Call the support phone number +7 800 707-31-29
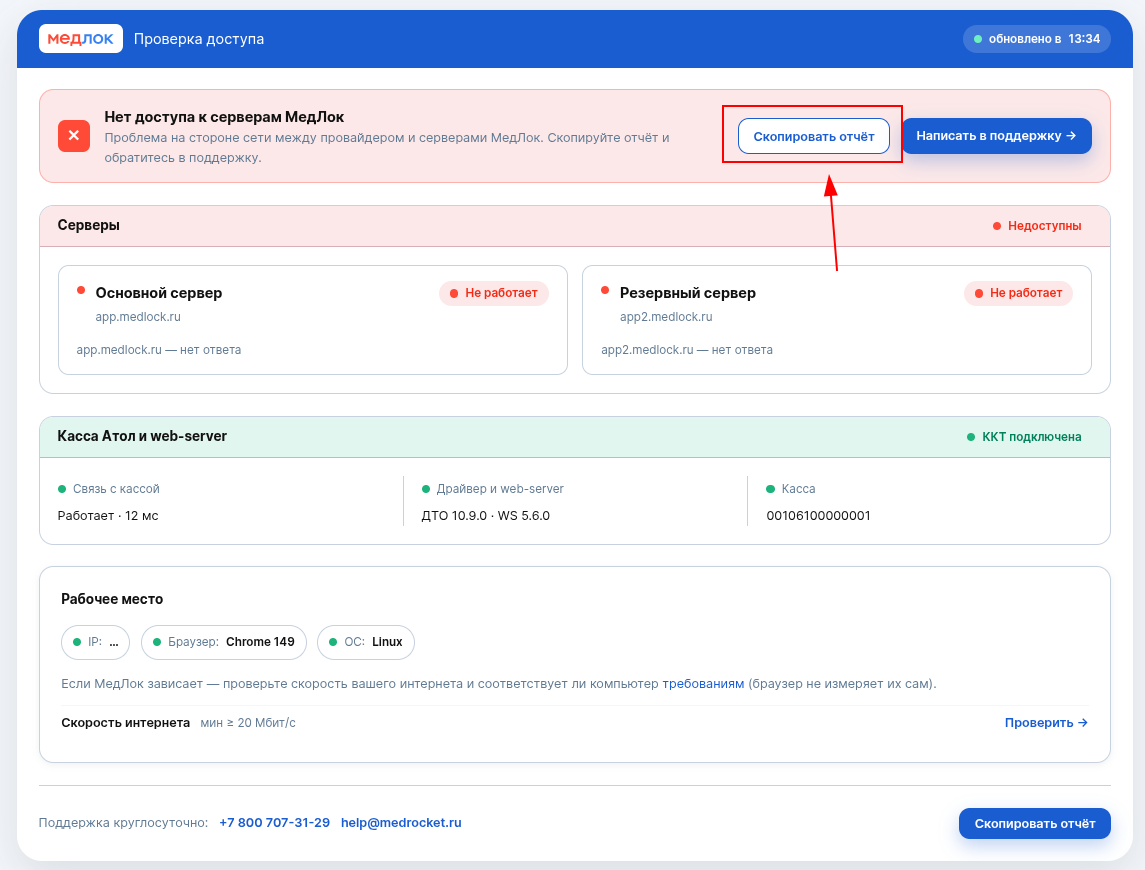This screenshot has width=1145, height=870. click(275, 823)
